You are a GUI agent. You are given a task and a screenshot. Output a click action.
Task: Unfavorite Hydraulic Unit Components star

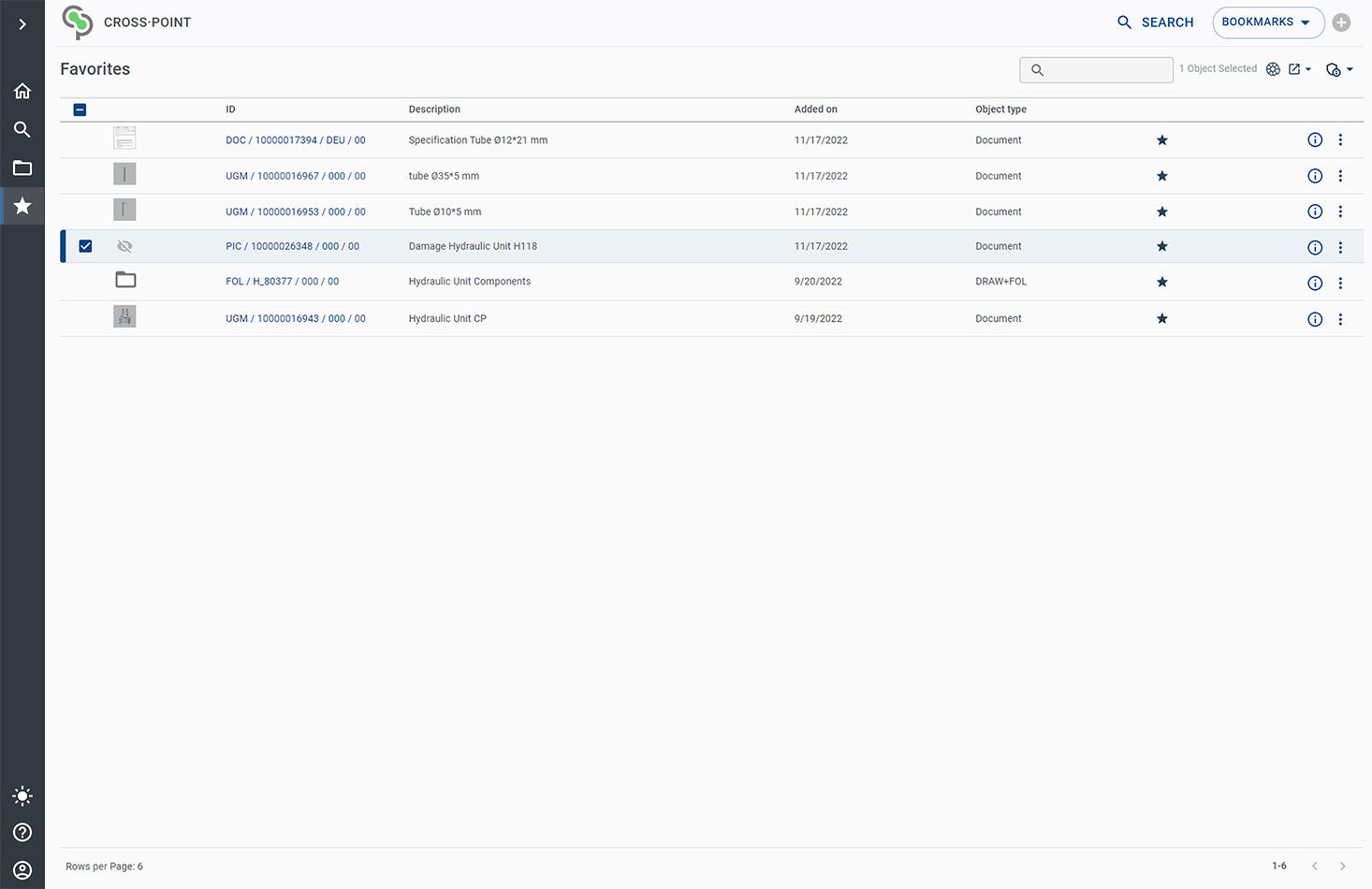tap(1162, 283)
